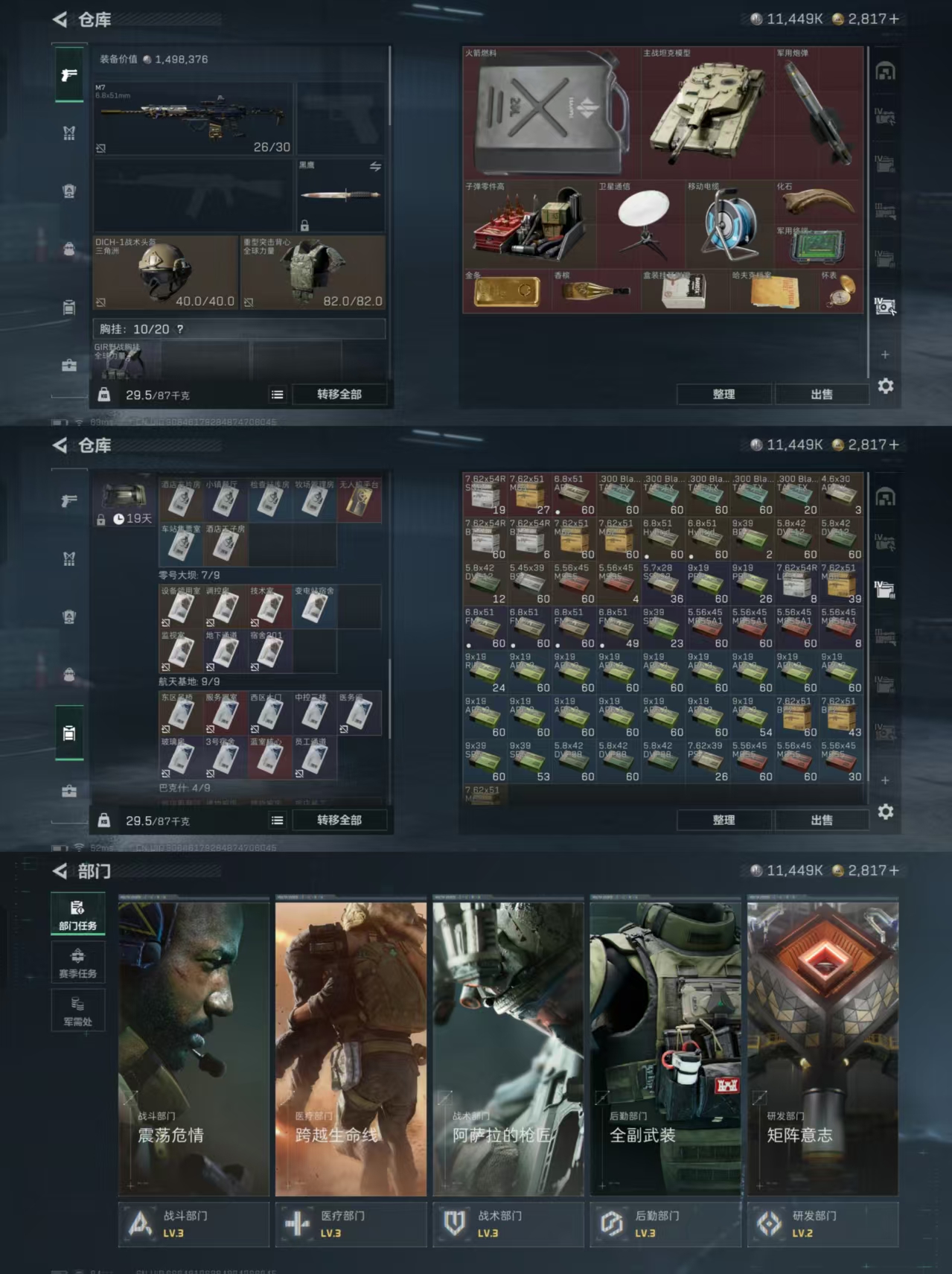Click the swap icon on 黑鹰 knife slot
The image size is (952, 1274).
click(375, 167)
